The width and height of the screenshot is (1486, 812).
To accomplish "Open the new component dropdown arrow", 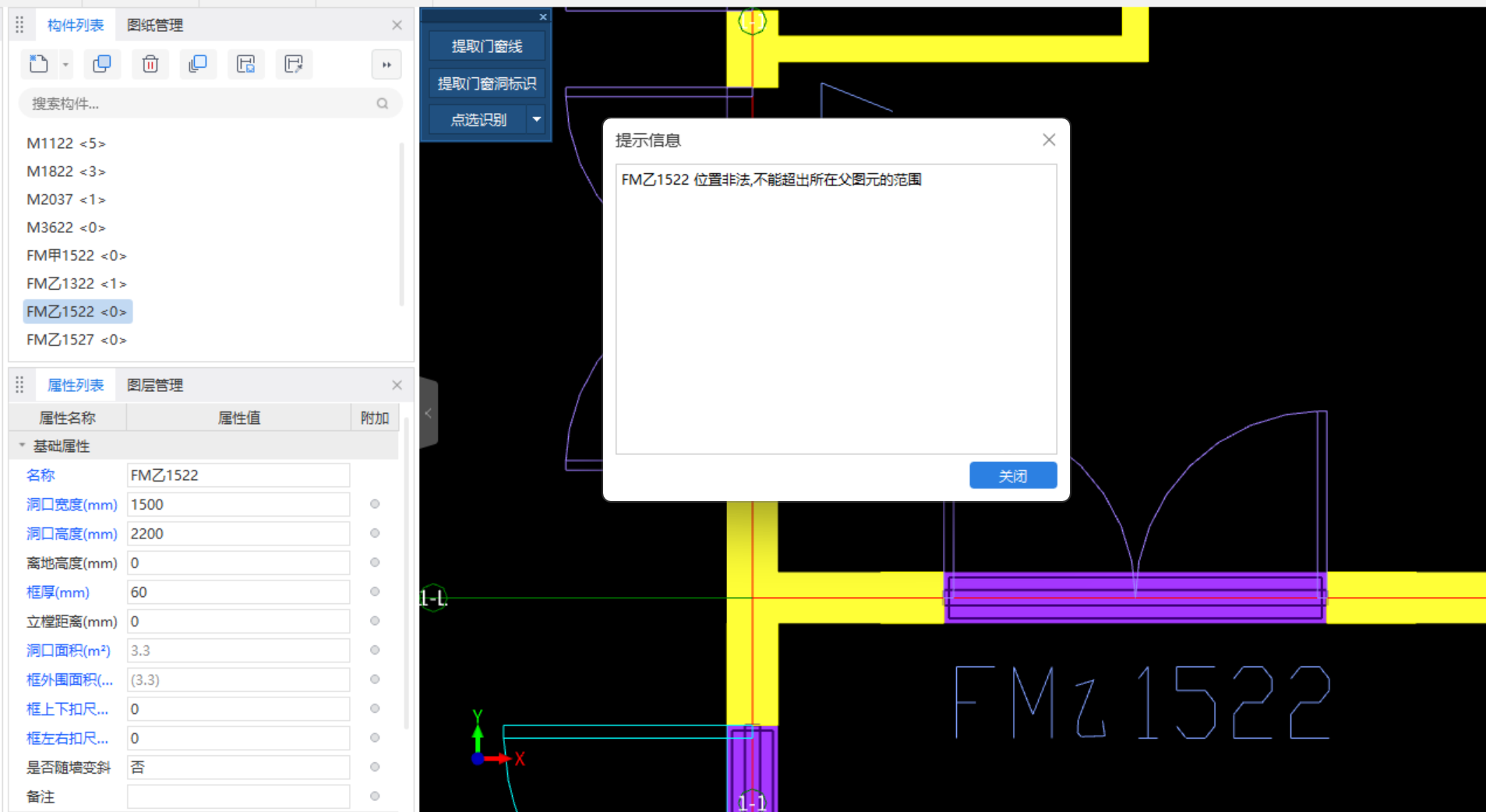I will [65, 65].
